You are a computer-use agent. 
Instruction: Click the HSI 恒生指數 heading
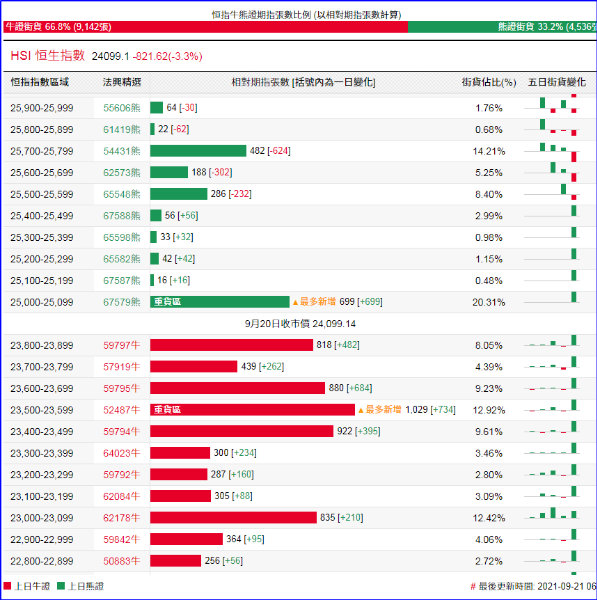(x=47, y=55)
